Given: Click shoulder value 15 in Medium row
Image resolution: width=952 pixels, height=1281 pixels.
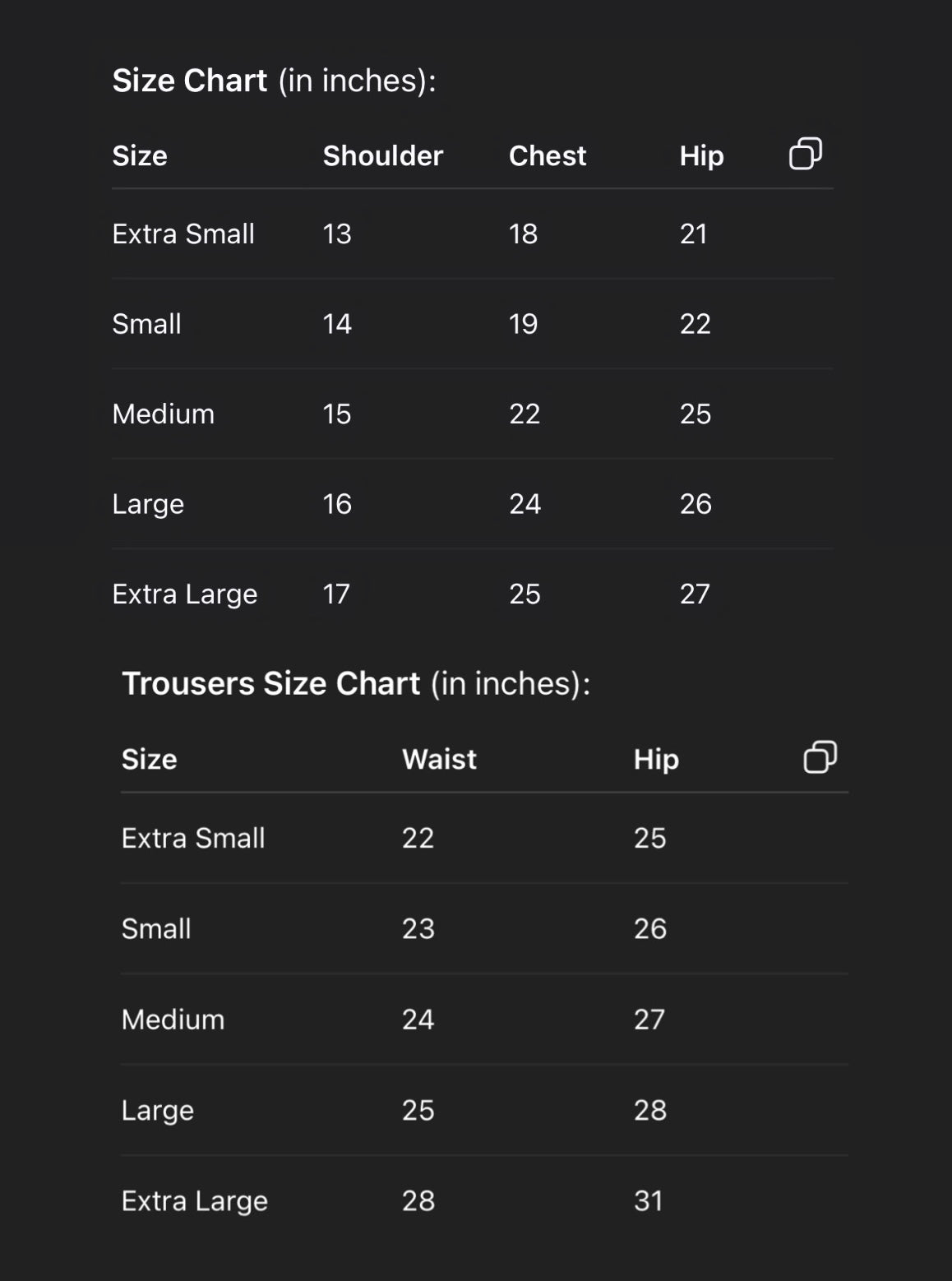Looking at the screenshot, I should click(x=337, y=414).
